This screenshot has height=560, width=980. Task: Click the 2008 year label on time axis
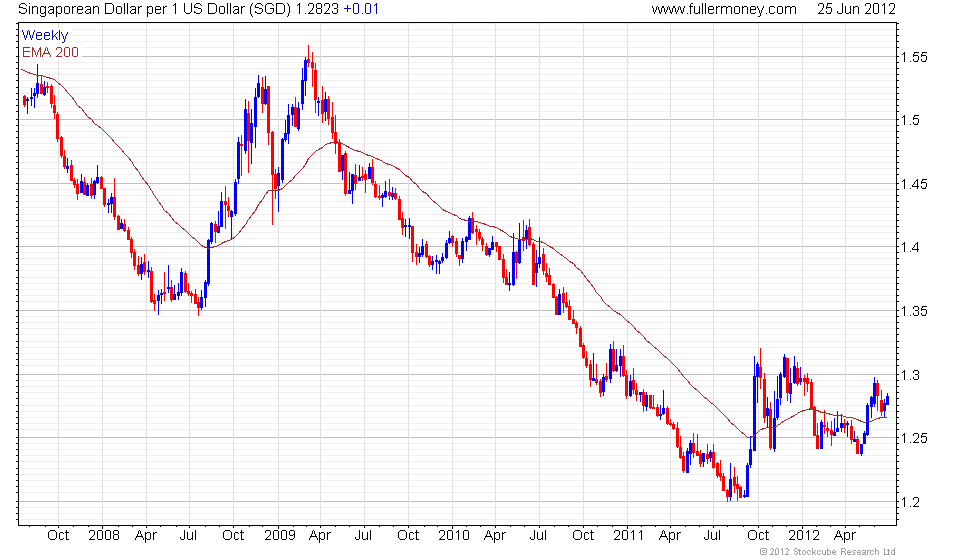[104, 536]
